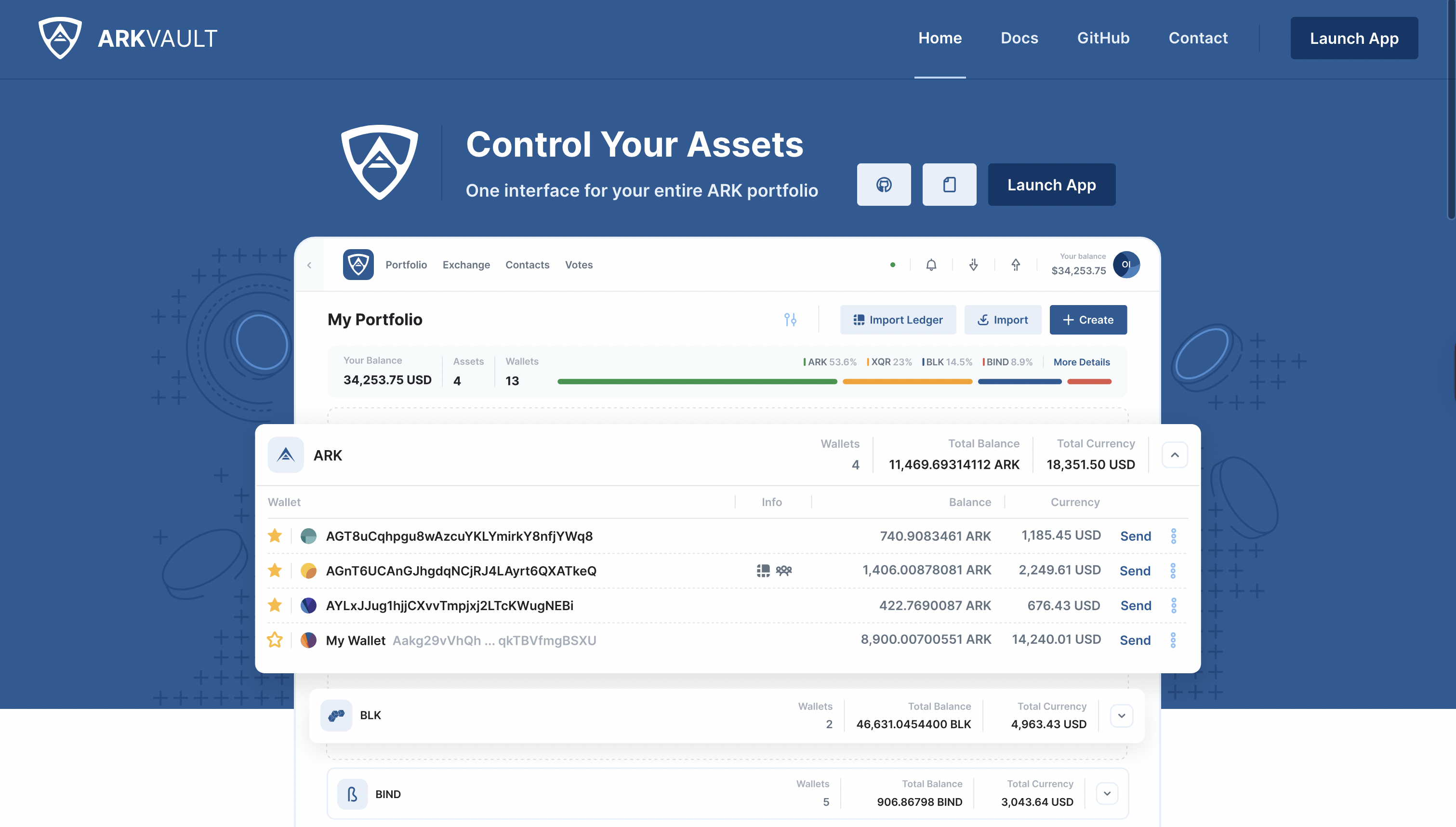This screenshot has width=1456, height=827.
Task: Click the send funds up-arrow icon
Action: [x=1016, y=265]
